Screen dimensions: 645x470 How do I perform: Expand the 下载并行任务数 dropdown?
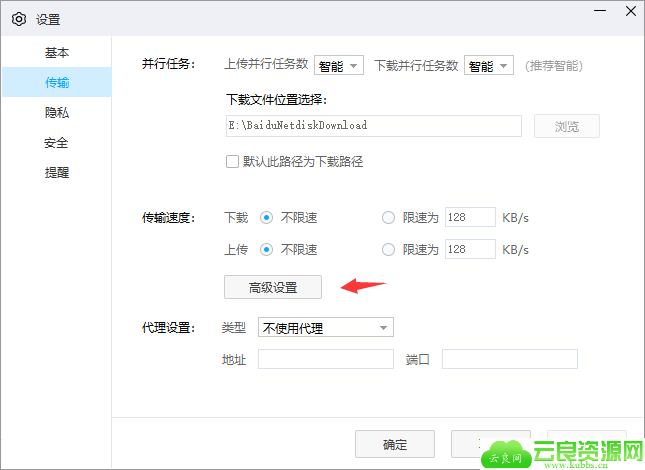(489, 65)
